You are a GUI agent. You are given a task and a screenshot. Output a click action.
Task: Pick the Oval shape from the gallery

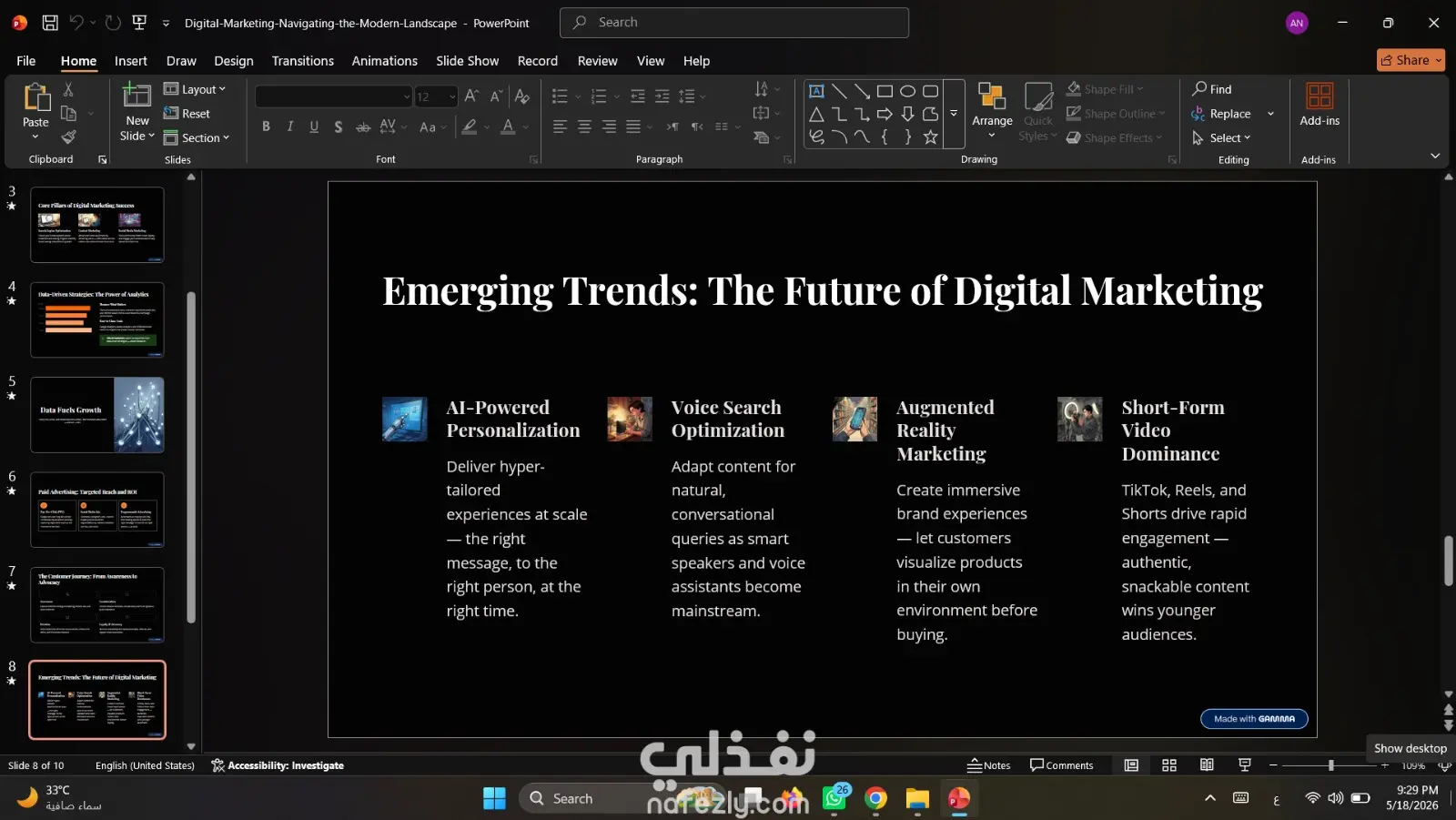point(907,91)
